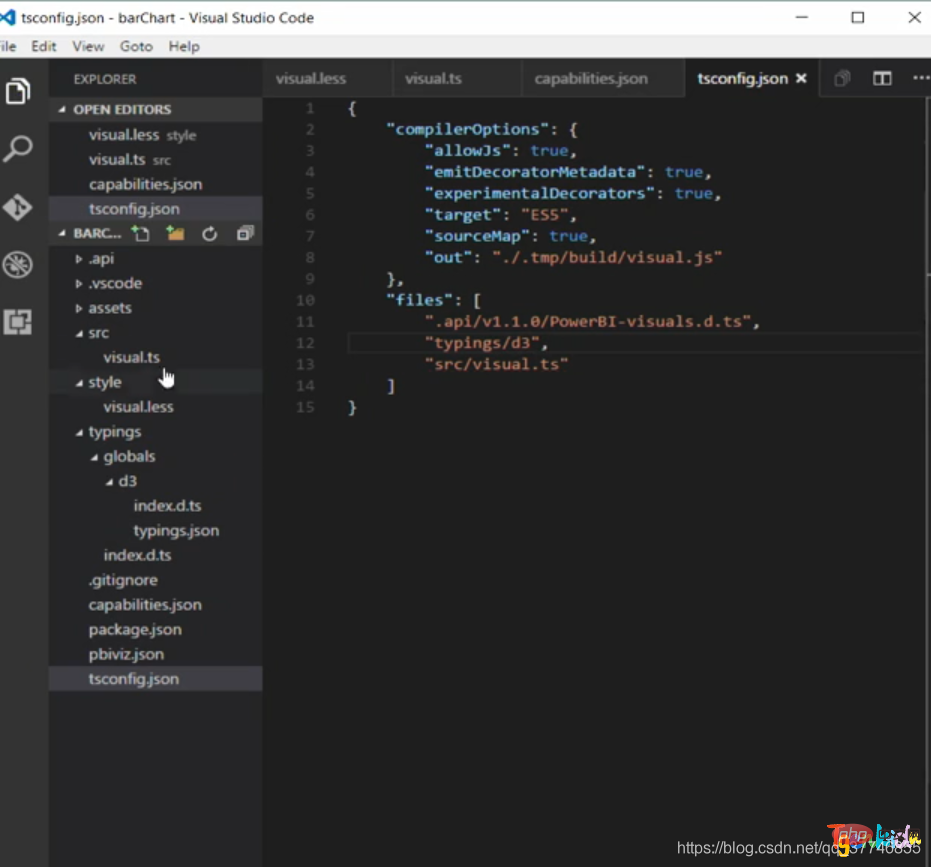
Task: Click the "allowJs" key on line 3
Action: 467,150
